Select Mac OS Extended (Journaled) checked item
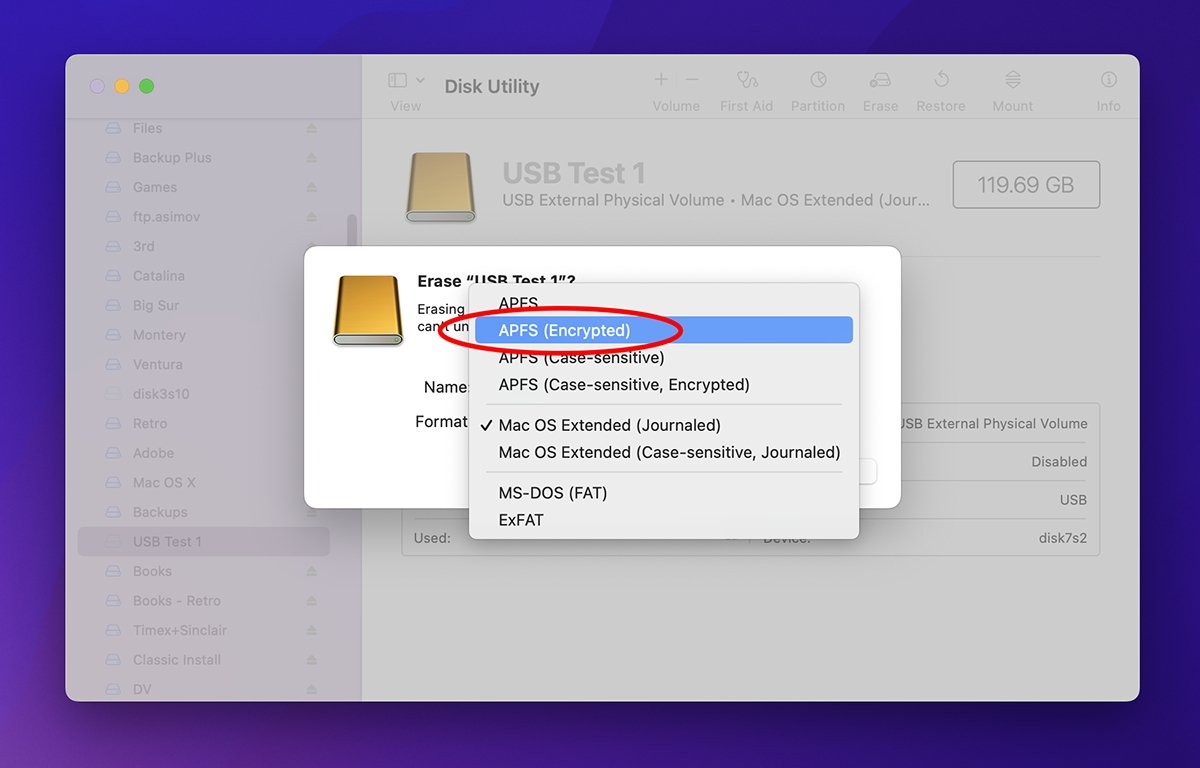Image resolution: width=1200 pixels, height=768 pixels. click(609, 425)
